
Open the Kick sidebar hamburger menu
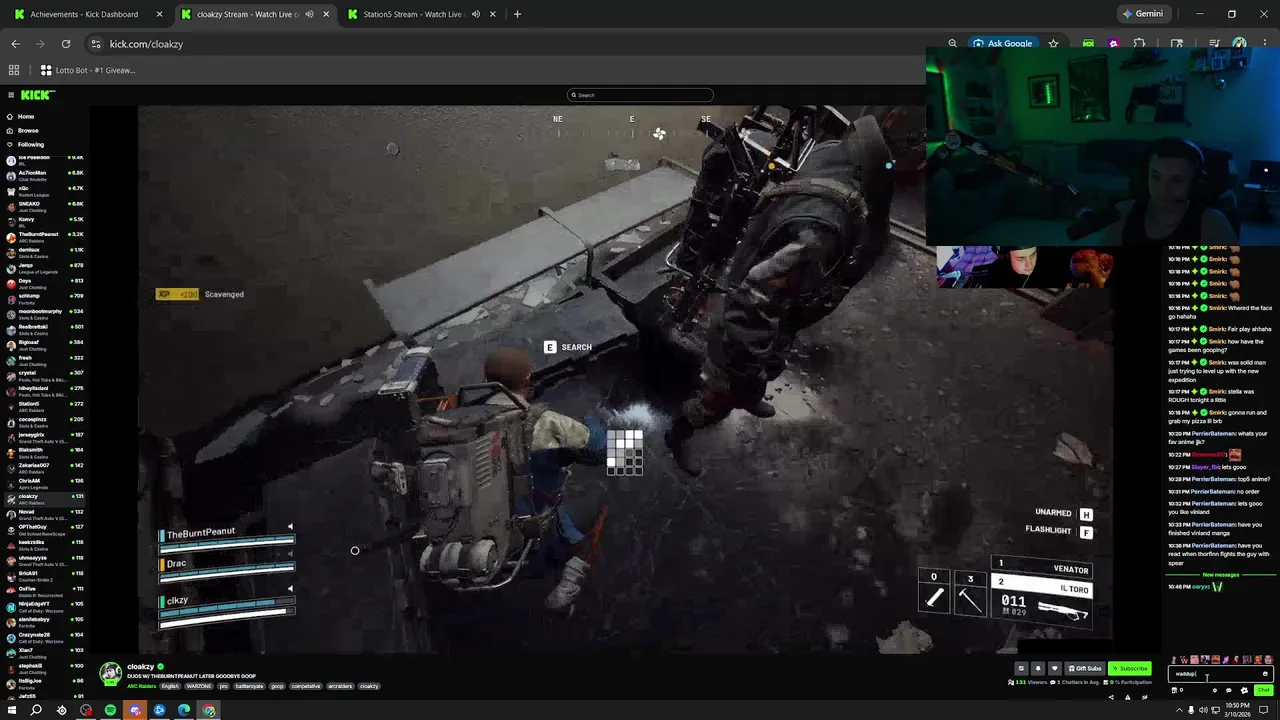[11, 95]
